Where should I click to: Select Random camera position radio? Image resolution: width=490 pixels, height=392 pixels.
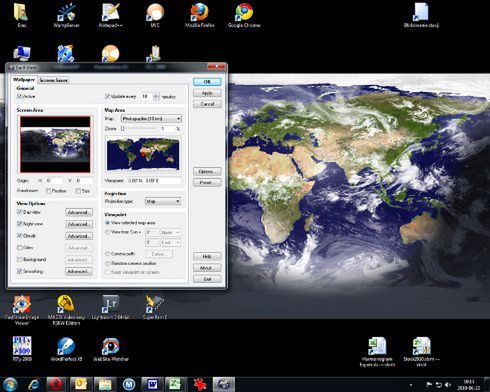coord(107,263)
